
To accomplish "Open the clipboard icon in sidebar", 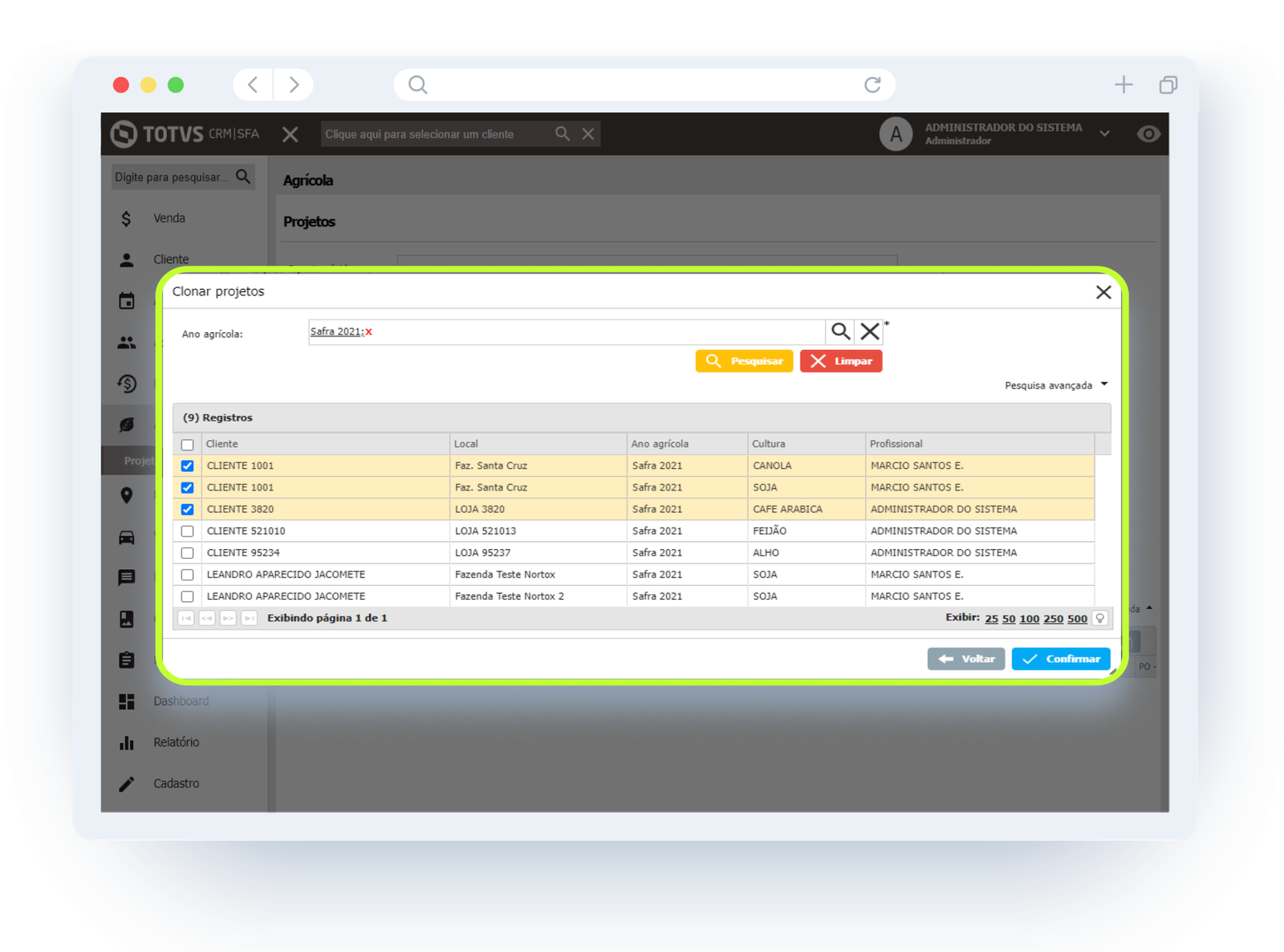I will (x=127, y=660).
